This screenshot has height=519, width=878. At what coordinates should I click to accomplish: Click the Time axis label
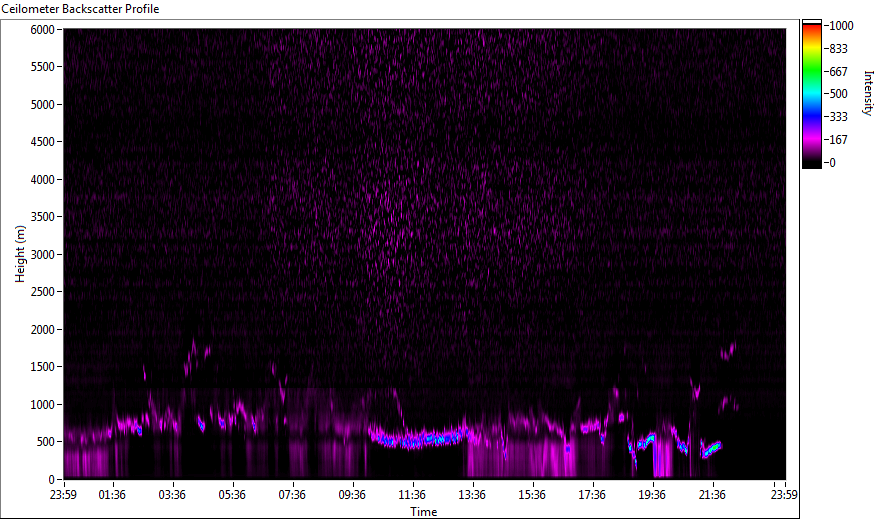click(423, 512)
